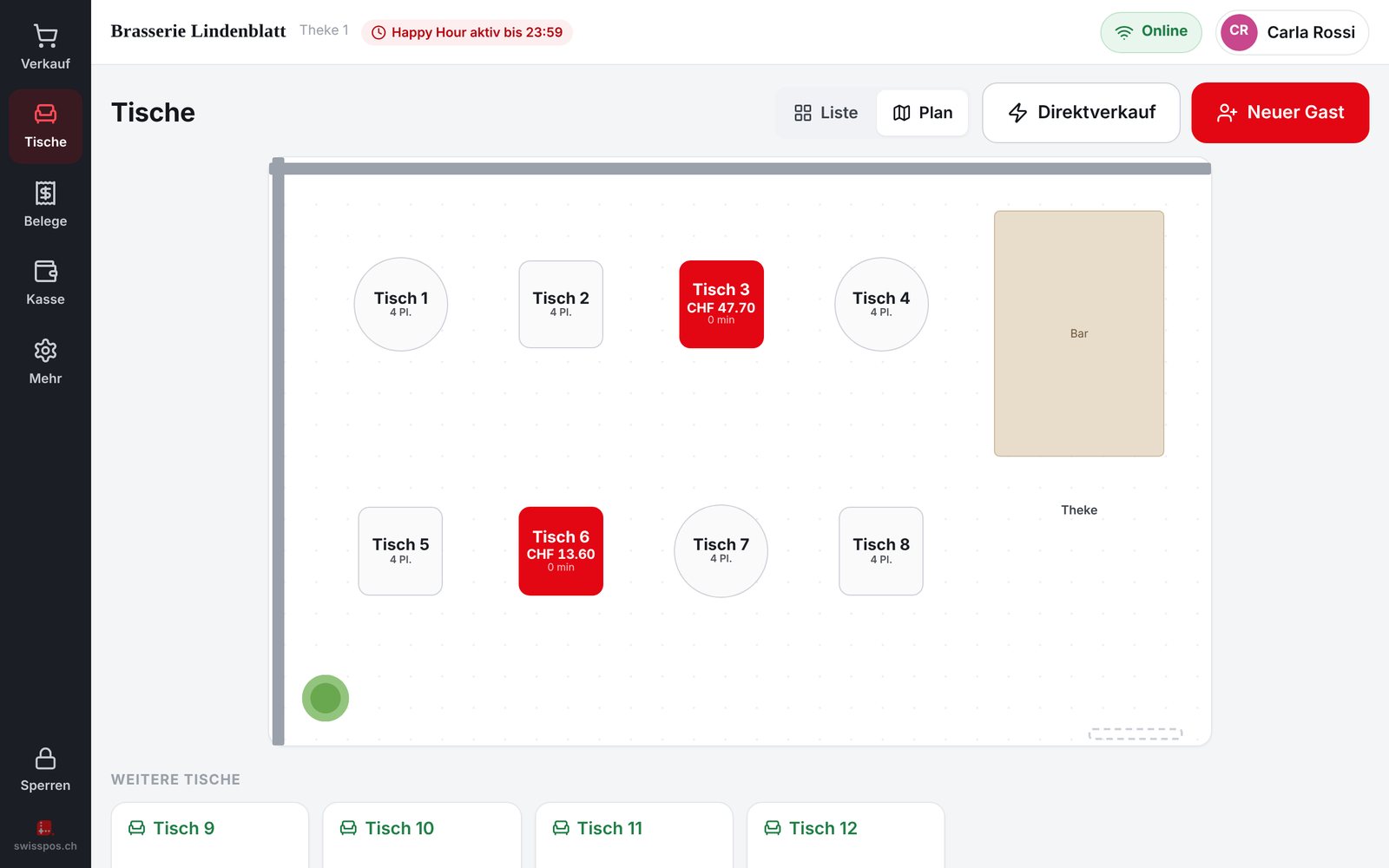This screenshot has width=1389, height=868.
Task: Add a Neuer Gast
Action: click(x=1280, y=113)
